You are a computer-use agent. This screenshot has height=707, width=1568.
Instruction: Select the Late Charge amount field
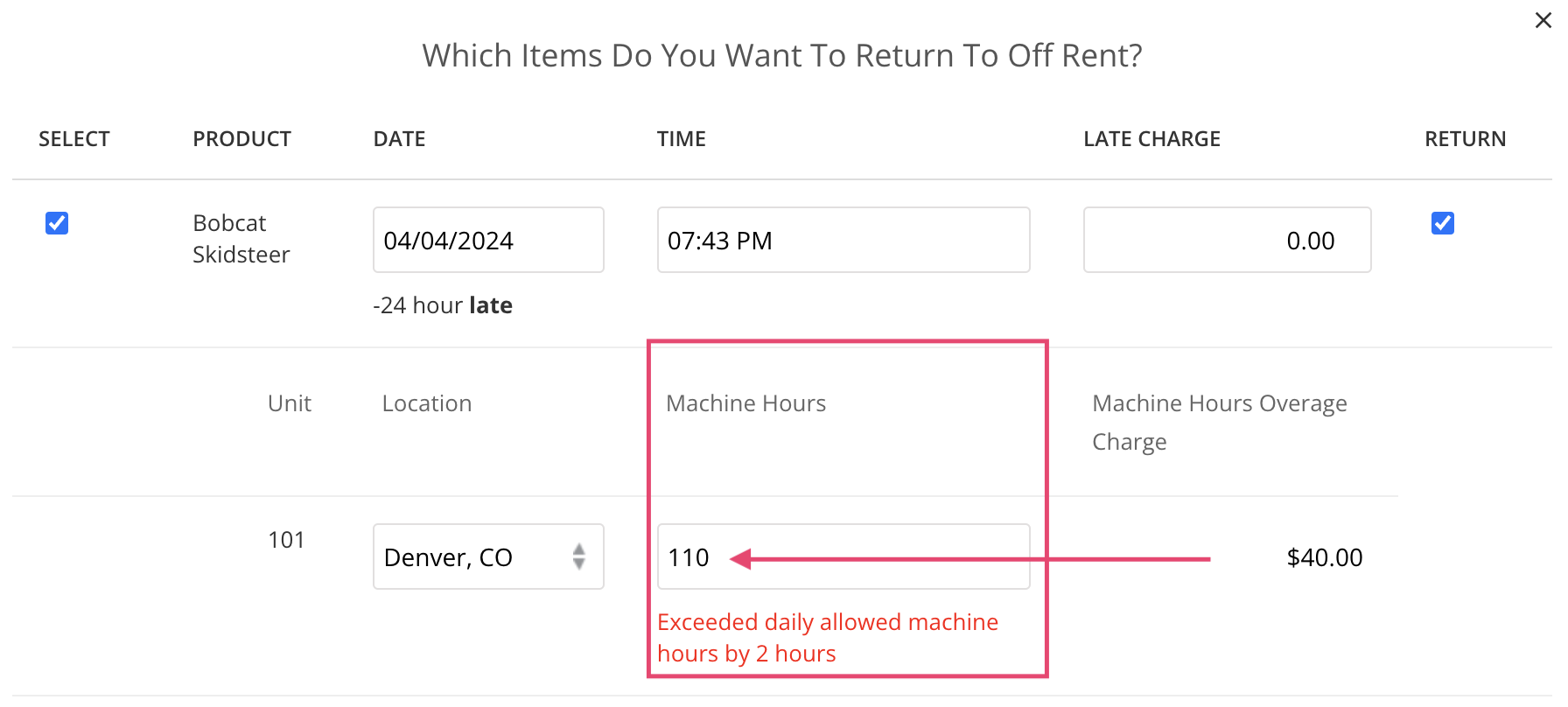1226,240
